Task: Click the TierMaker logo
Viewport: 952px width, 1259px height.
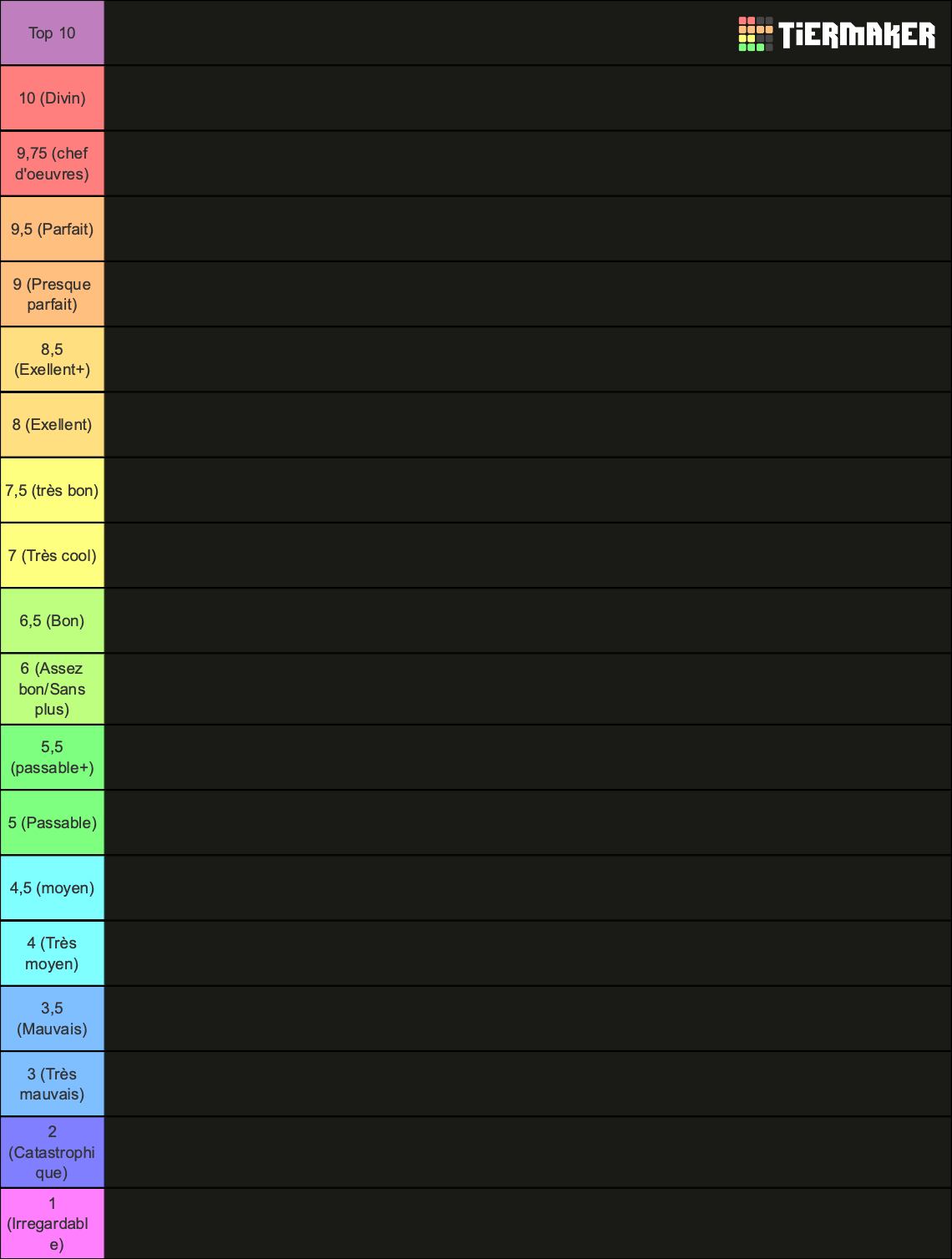Action: coord(837,34)
